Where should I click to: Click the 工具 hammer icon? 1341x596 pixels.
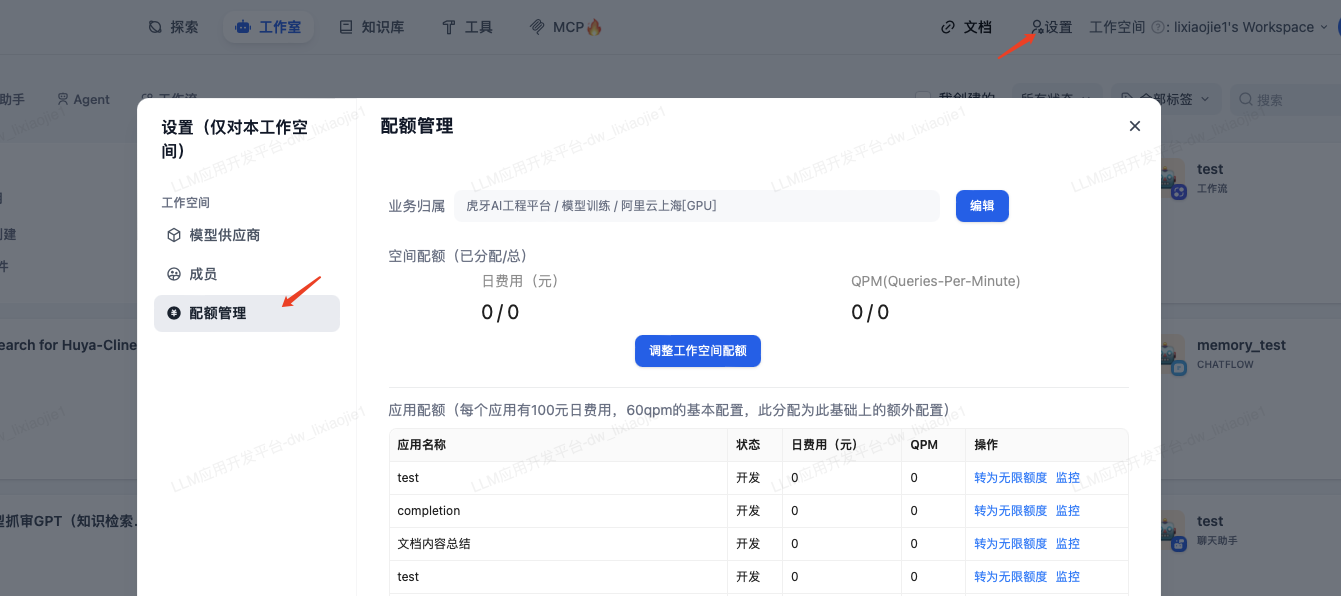coord(449,27)
